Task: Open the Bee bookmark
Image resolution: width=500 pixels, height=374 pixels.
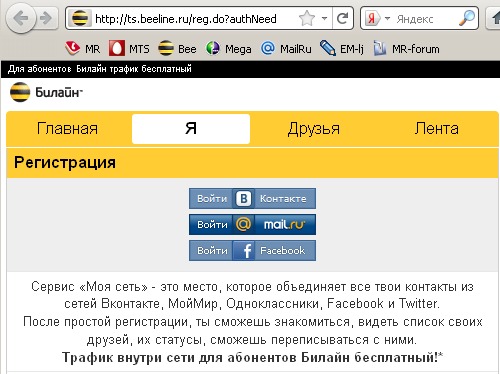Action: click(x=177, y=49)
